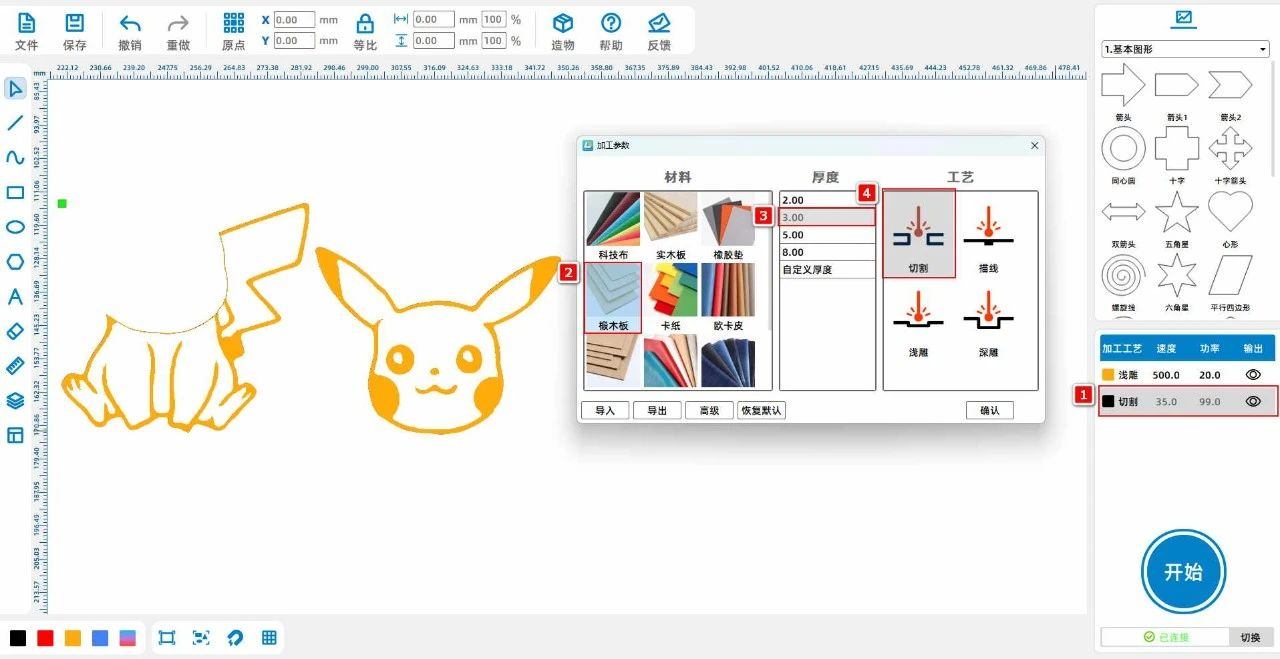Choose 自定义厚度 custom thickness option
Image resolution: width=1280 pixels, height=659 pixels.
coord(827,270)
